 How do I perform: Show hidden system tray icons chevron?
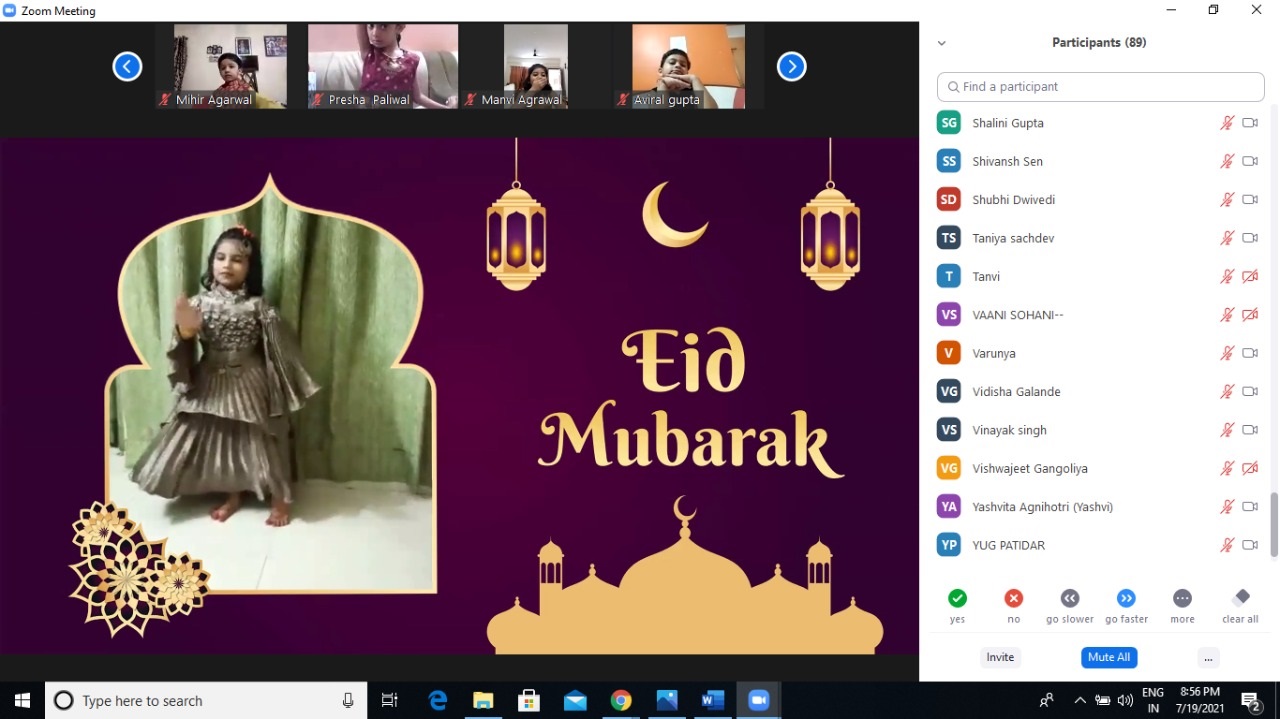point(1080,700)
